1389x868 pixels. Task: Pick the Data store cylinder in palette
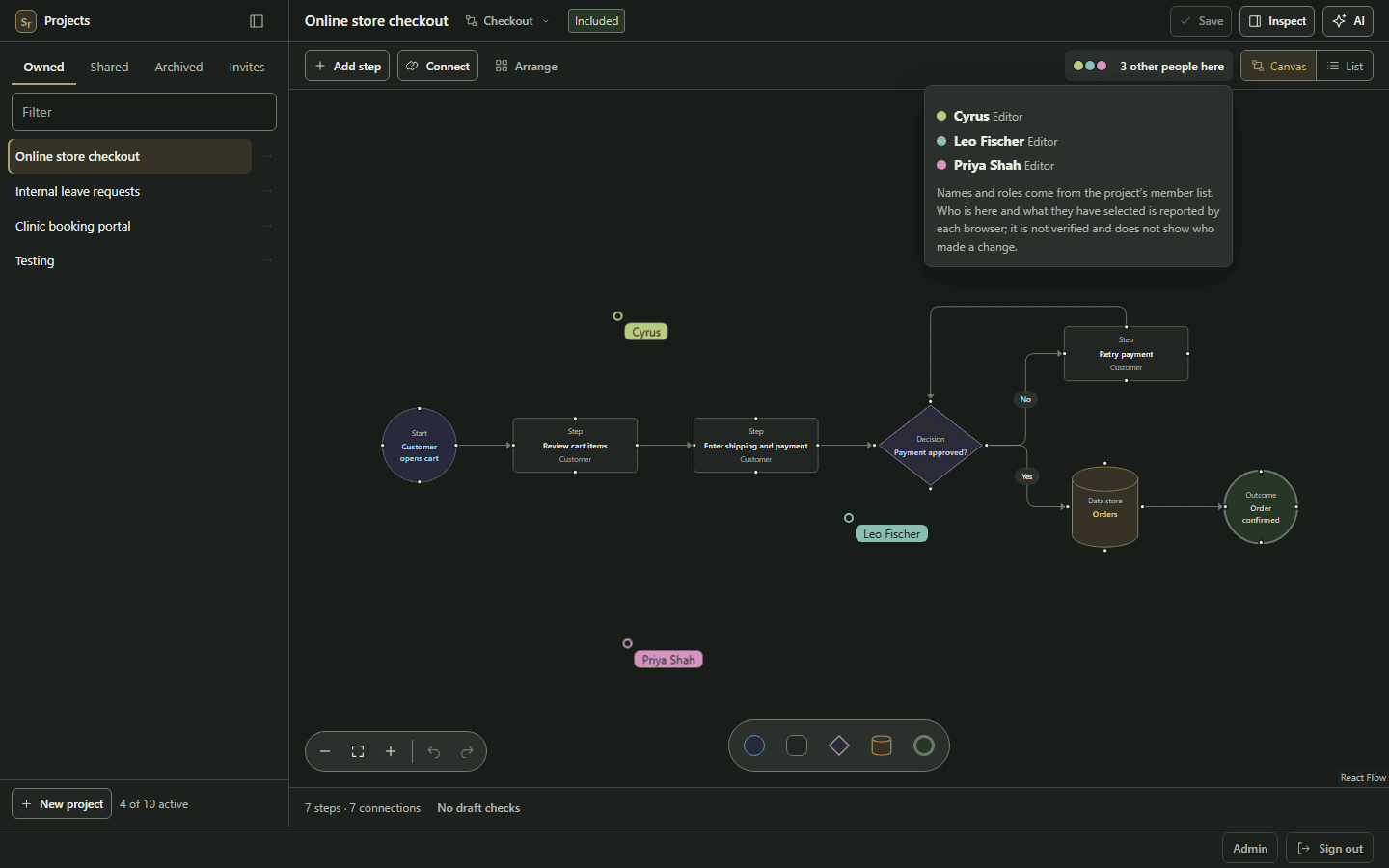[882, 746]
